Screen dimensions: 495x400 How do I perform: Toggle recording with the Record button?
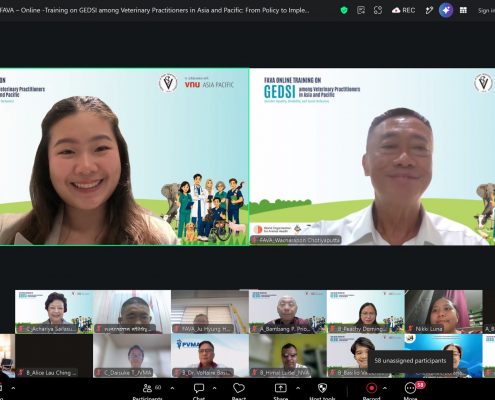coord(371,388)
